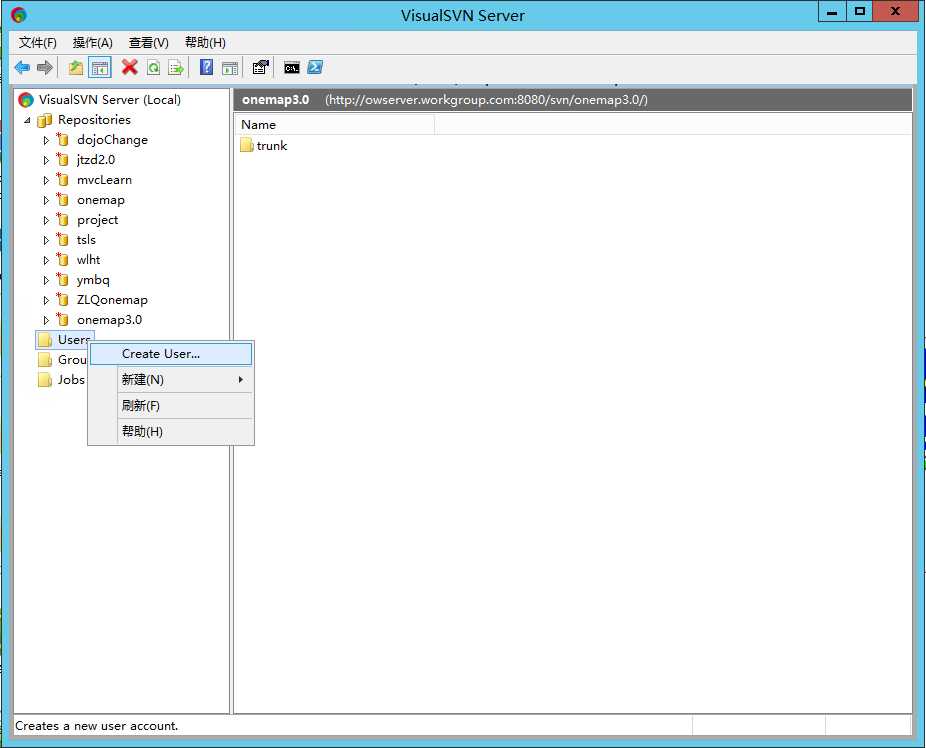This screenshot has height=748, width=926.
Task: Select the onemap repository label
Action: tap(100, 200)
